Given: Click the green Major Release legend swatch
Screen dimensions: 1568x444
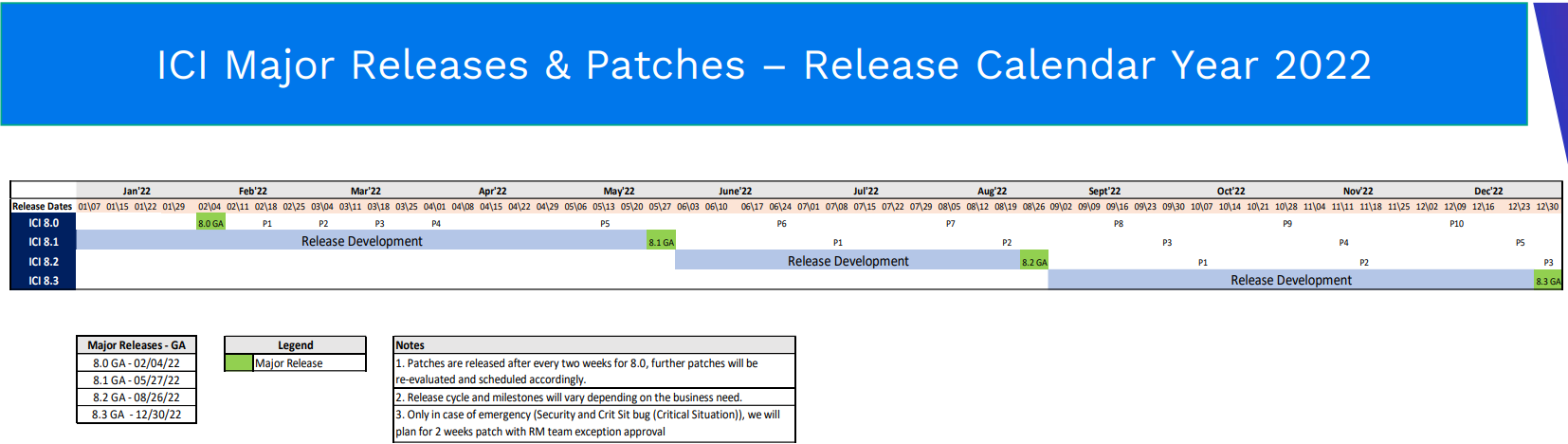Looking at the screenshot, I should [x=239, y=363].
